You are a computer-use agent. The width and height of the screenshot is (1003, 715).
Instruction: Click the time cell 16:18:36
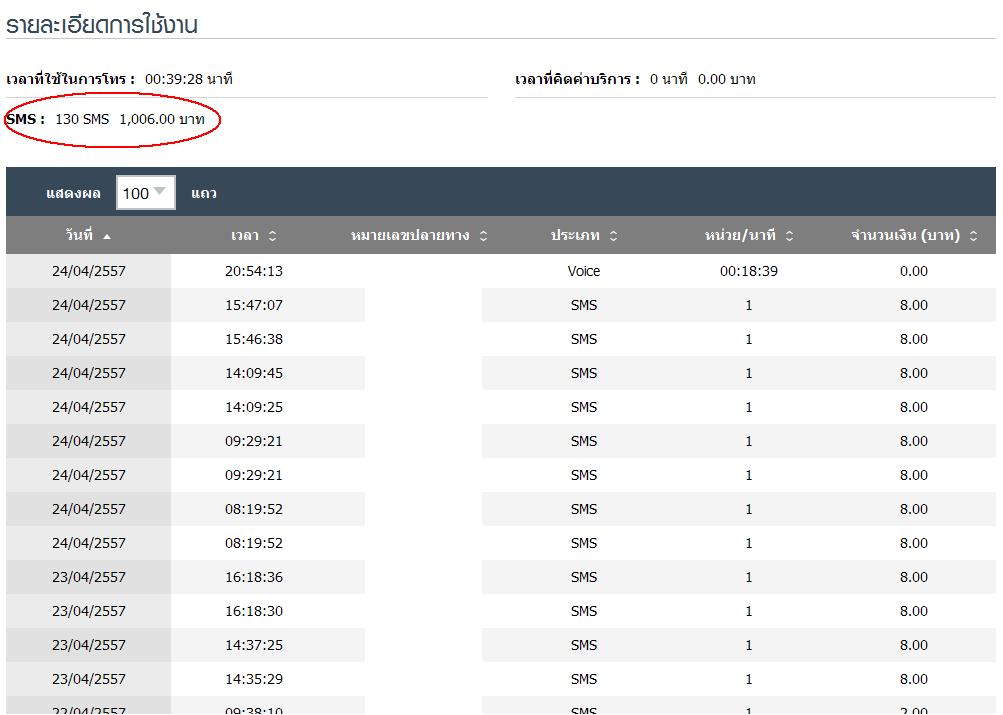253,577
